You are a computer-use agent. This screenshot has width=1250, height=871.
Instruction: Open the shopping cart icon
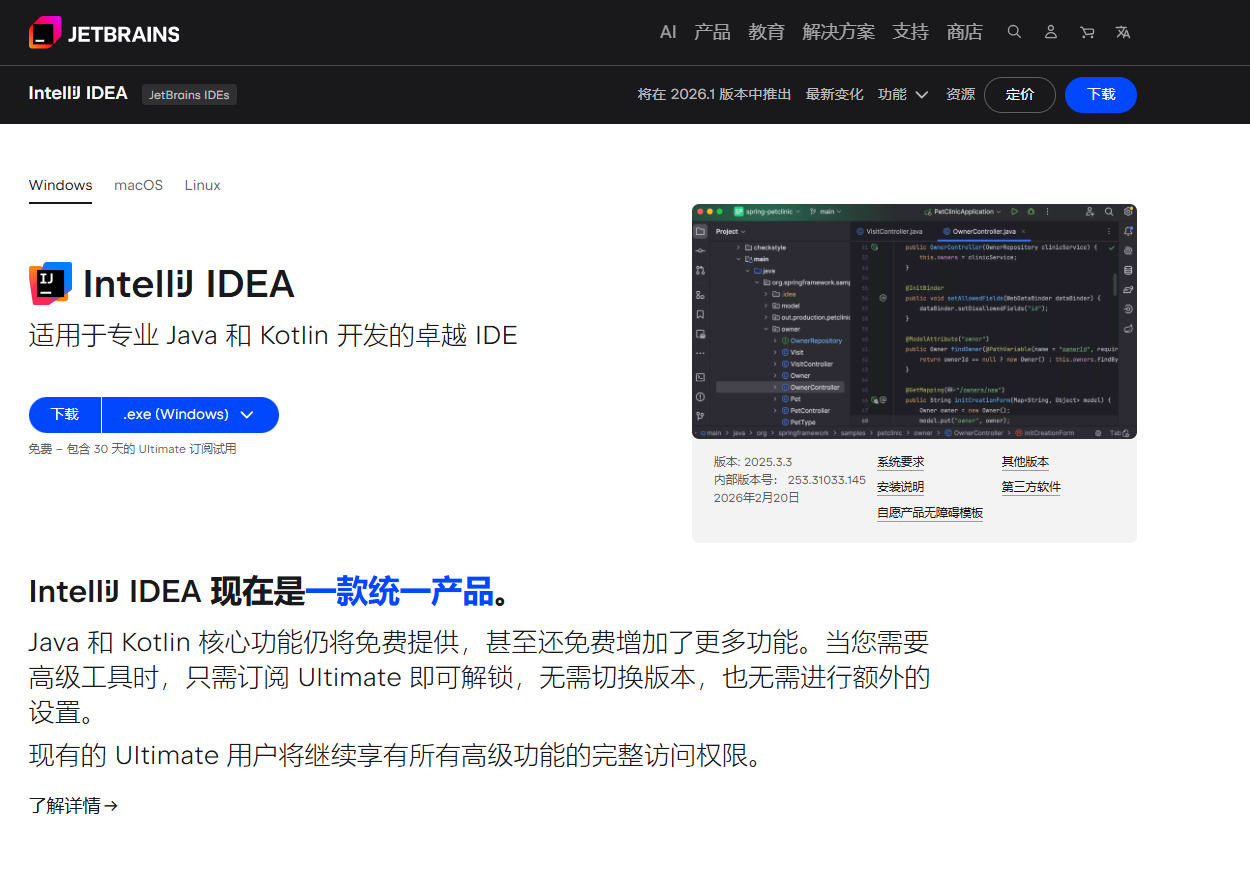[x=1087, y=32]
